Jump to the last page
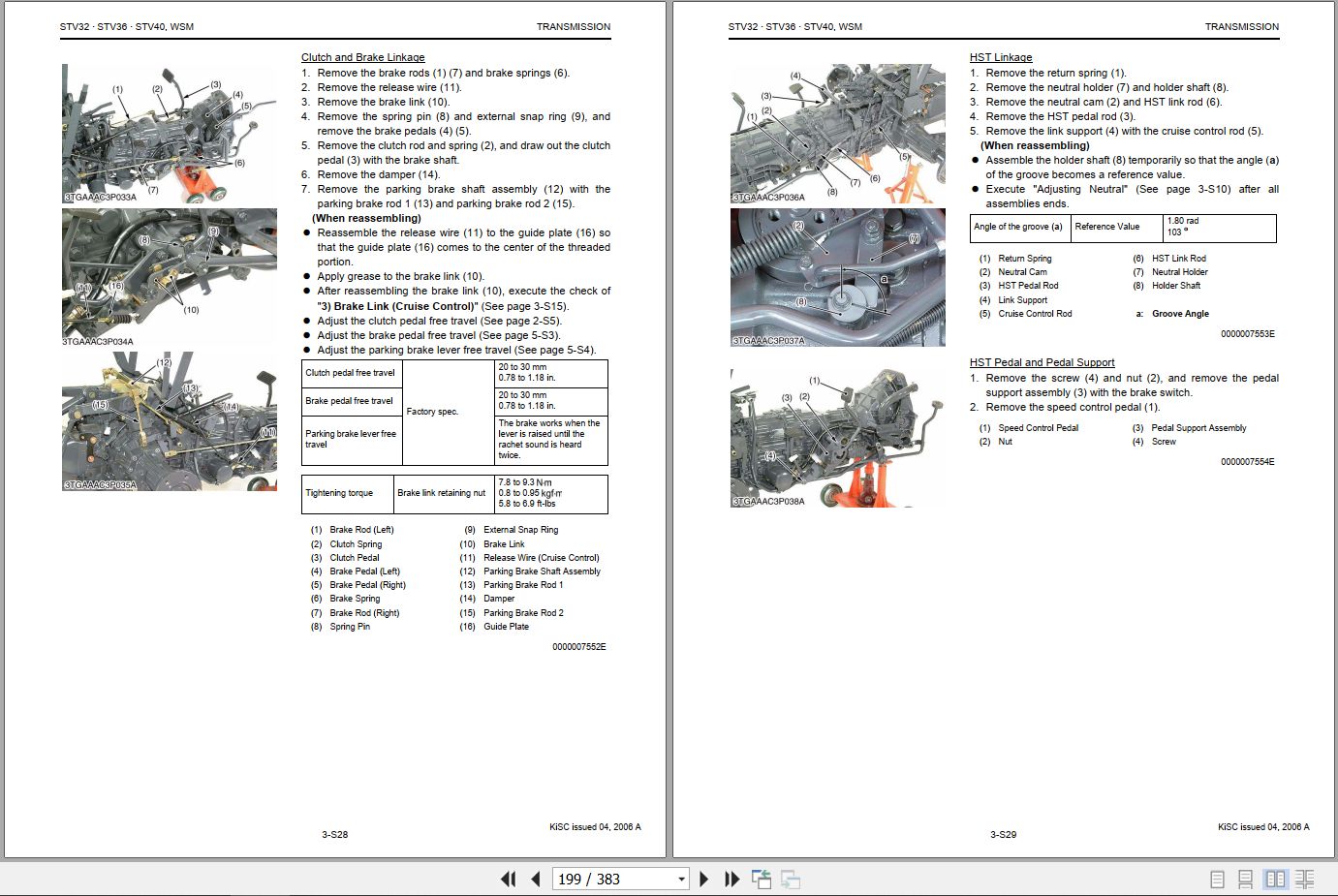1338x896 pixels. point(732,879)
